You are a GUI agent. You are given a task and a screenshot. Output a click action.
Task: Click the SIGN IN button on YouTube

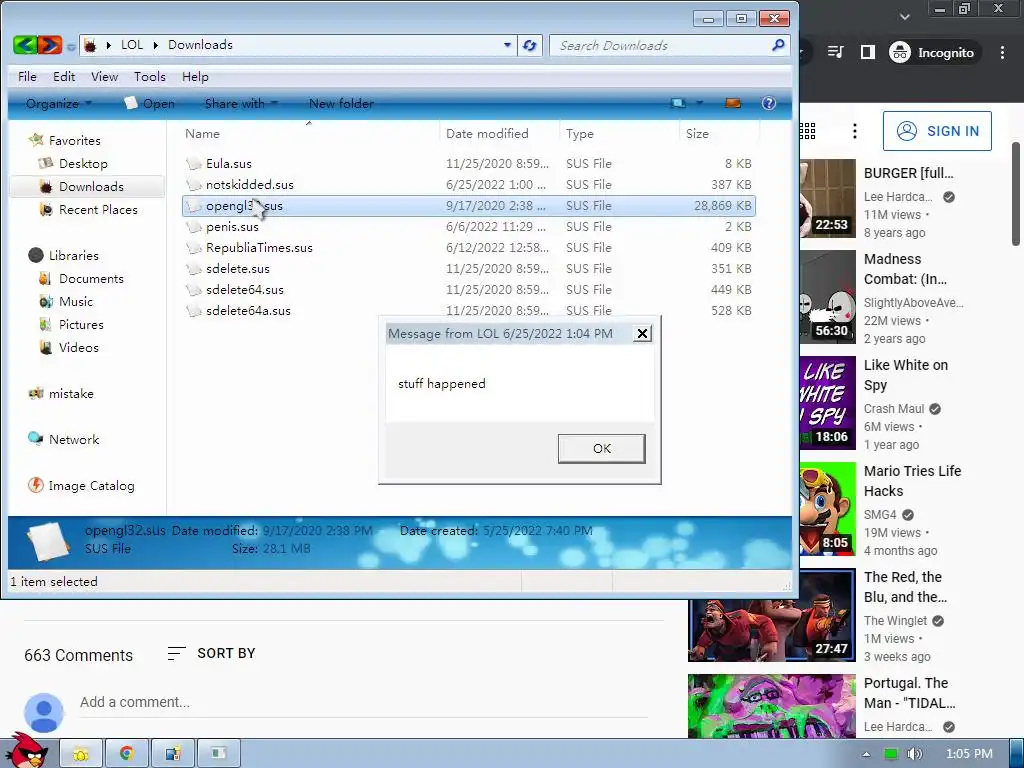coord(937,131)
